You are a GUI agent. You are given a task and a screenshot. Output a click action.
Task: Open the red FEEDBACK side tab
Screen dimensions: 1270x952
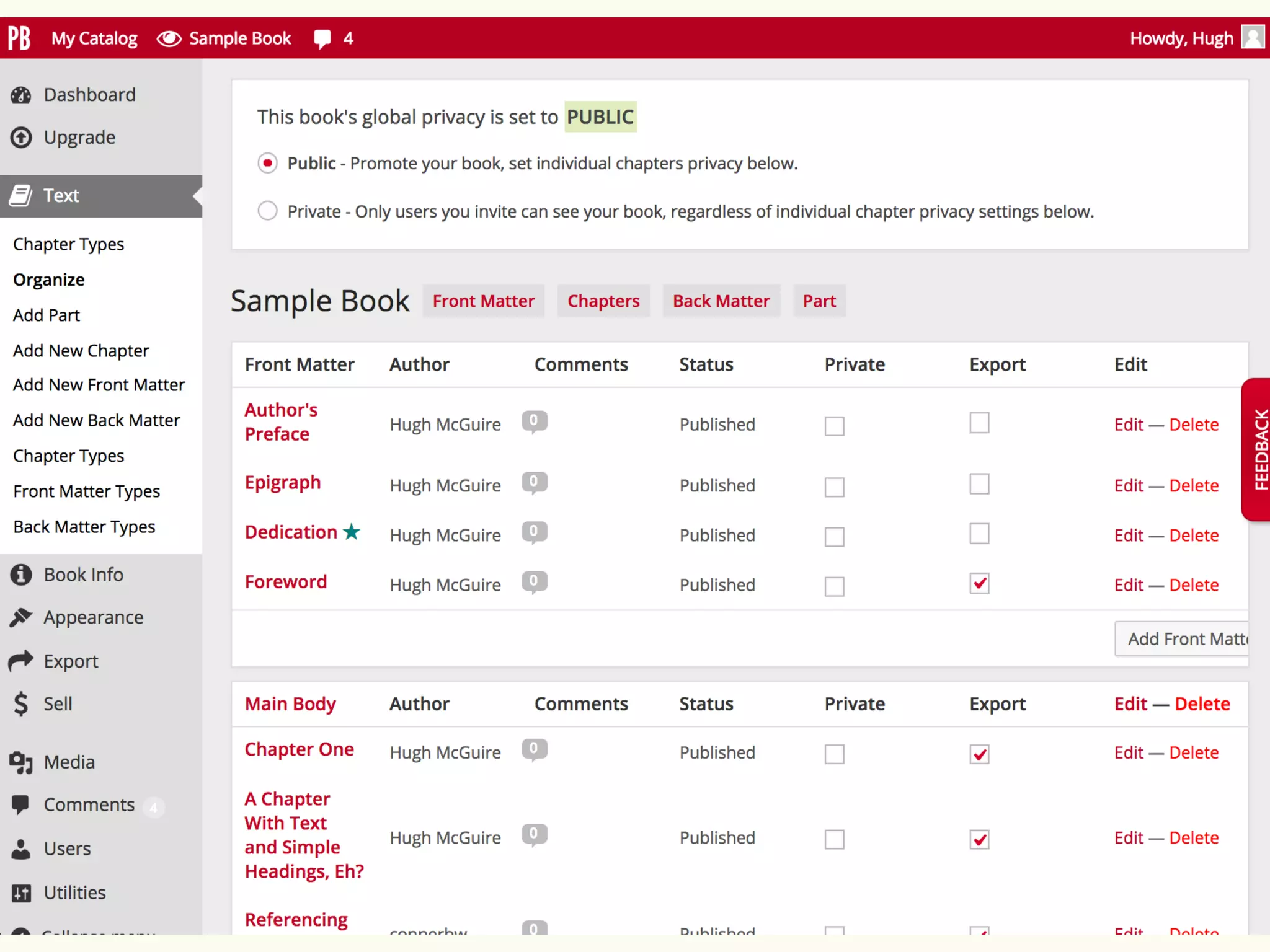[1258, 449]
